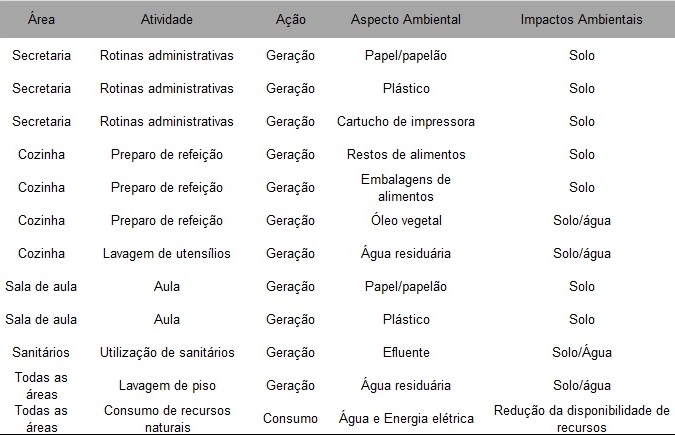This screenshot has height=436, width=675.
Task: Click the Aspecto Ambiental header
Action: click(x=406, y=19)
